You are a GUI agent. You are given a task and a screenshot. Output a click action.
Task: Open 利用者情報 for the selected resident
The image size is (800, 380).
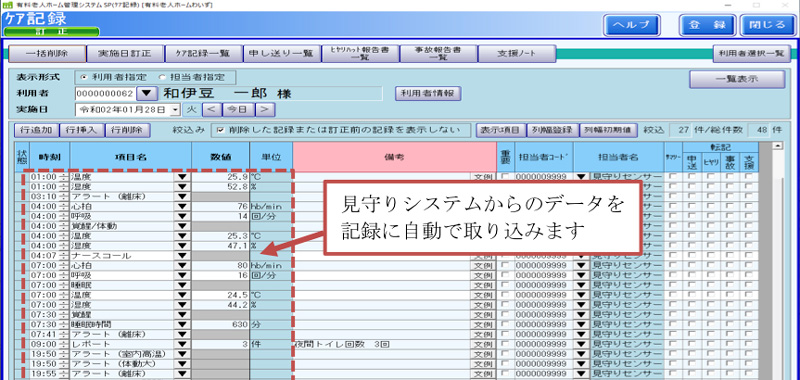[x=428, y=94]
